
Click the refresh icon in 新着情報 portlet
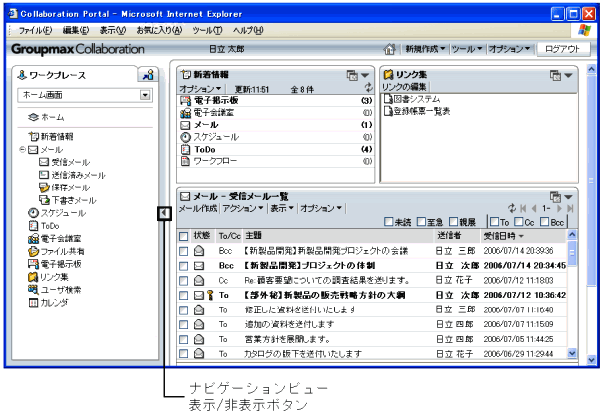(368, 88)
